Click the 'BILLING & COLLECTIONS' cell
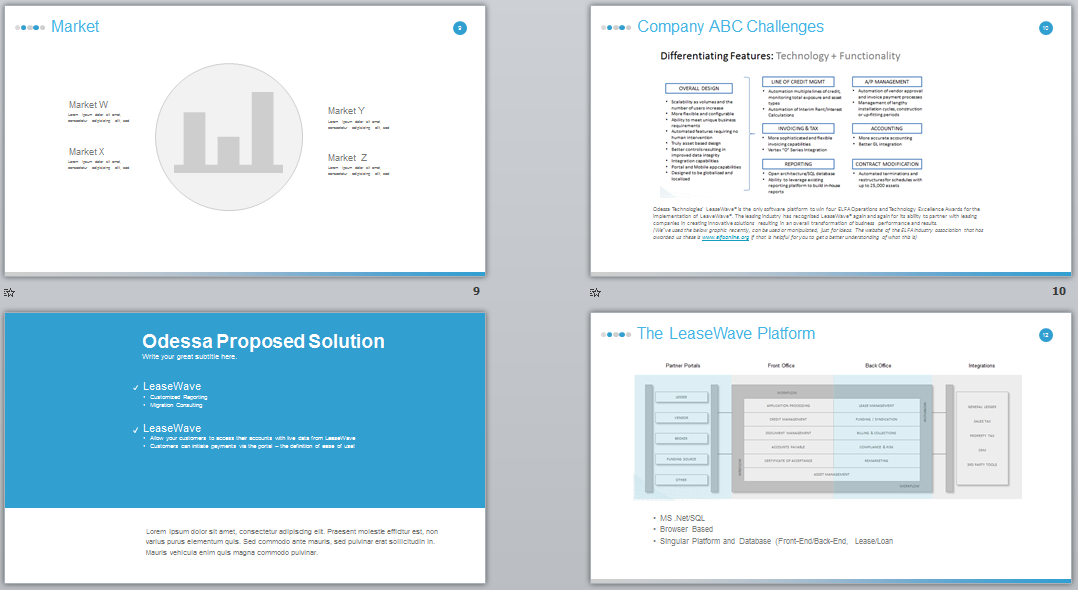This screenshot has width=1078, height=590. [877, 433]
